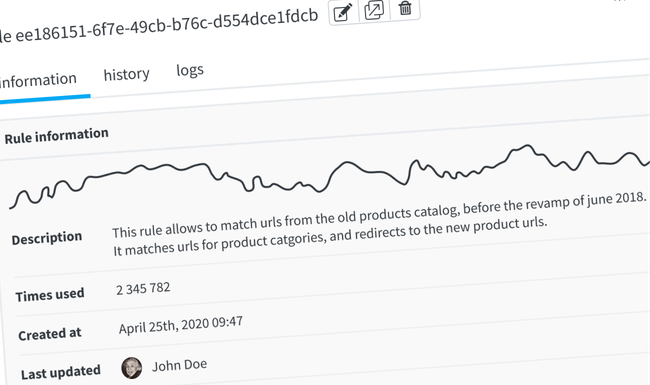Click the Rule information section header
Viewport: 650px width, 385px height.
56,136
